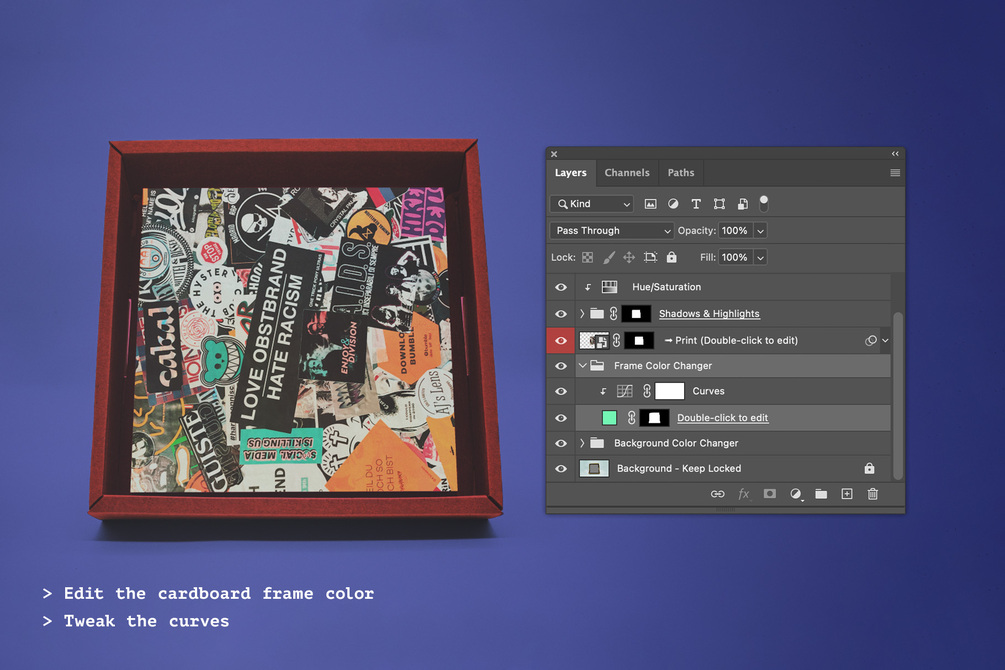1005x670 pixels.
Task: Collapse Frame Color Changer group
Action: (583, 365)
